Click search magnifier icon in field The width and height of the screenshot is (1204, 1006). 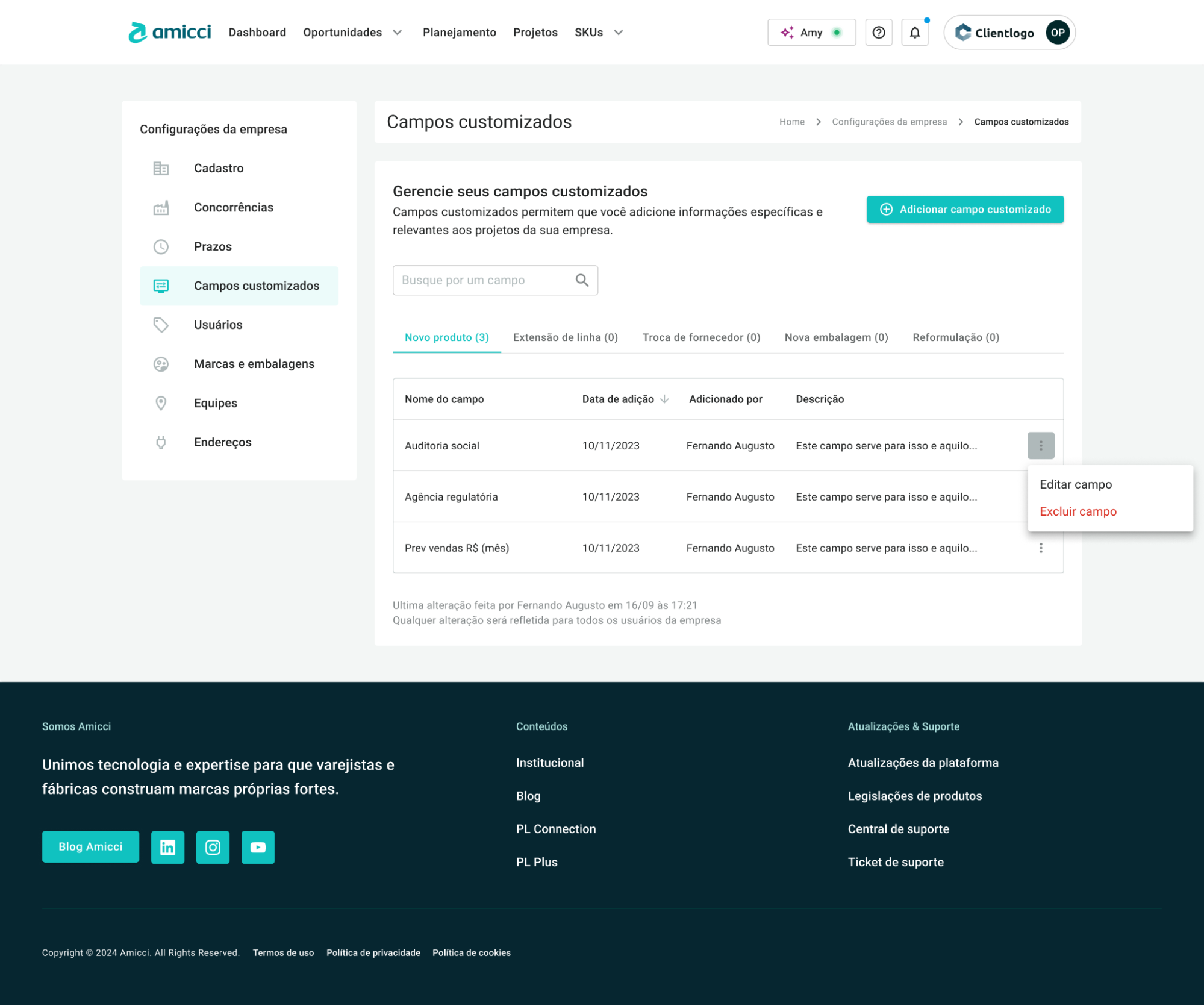pos(582,280)
